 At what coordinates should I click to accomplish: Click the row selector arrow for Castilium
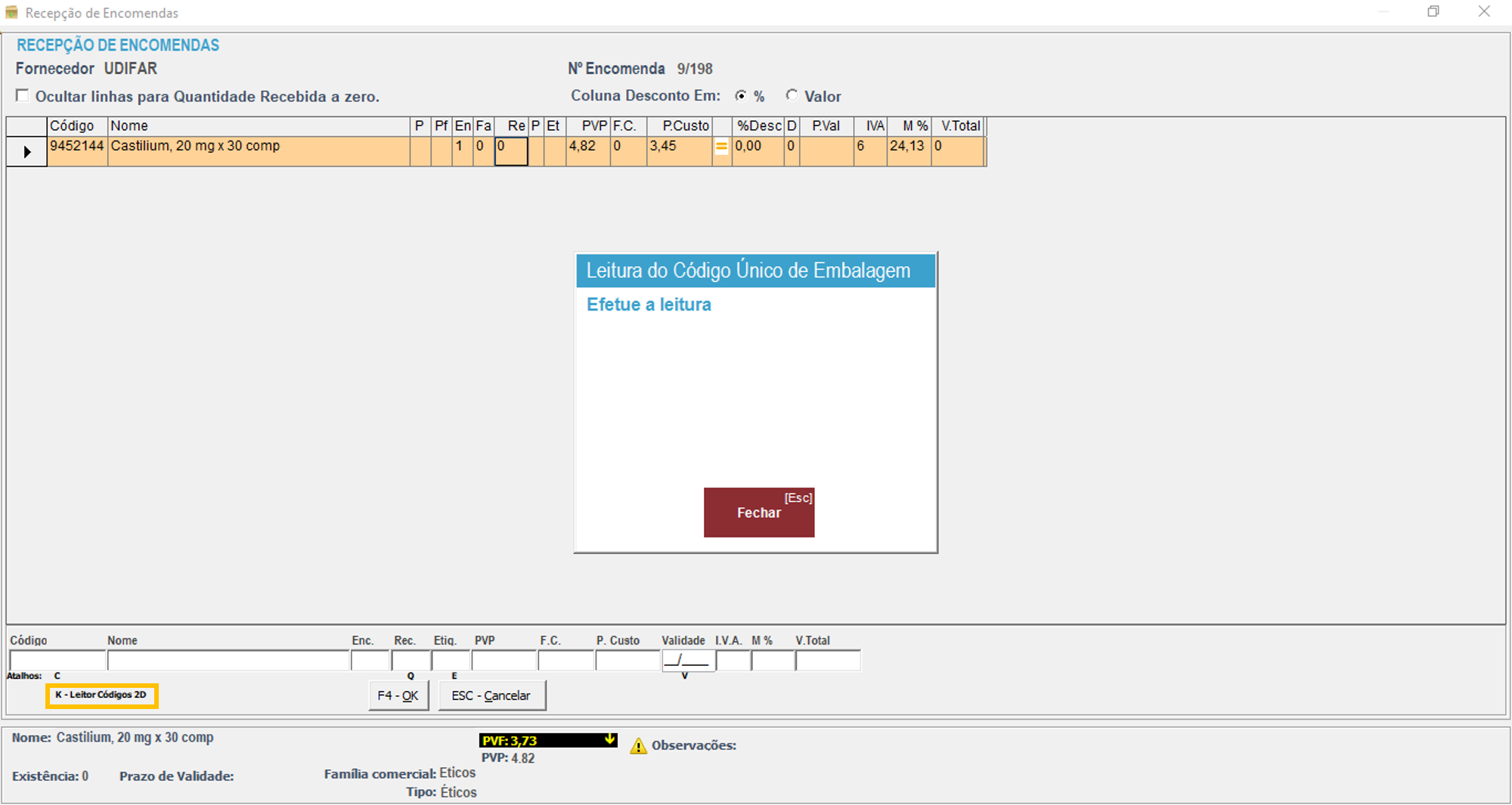27,152
